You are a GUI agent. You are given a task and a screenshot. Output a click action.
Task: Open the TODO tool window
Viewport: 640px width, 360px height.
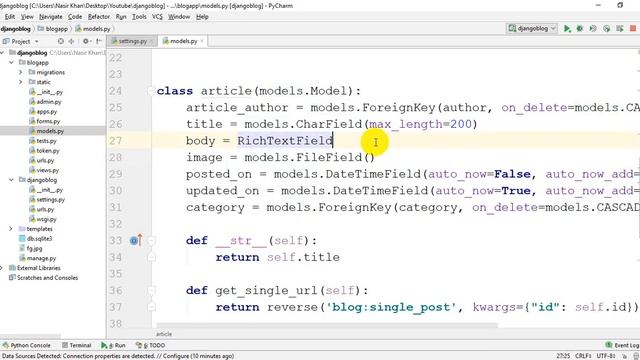[151, 345]
